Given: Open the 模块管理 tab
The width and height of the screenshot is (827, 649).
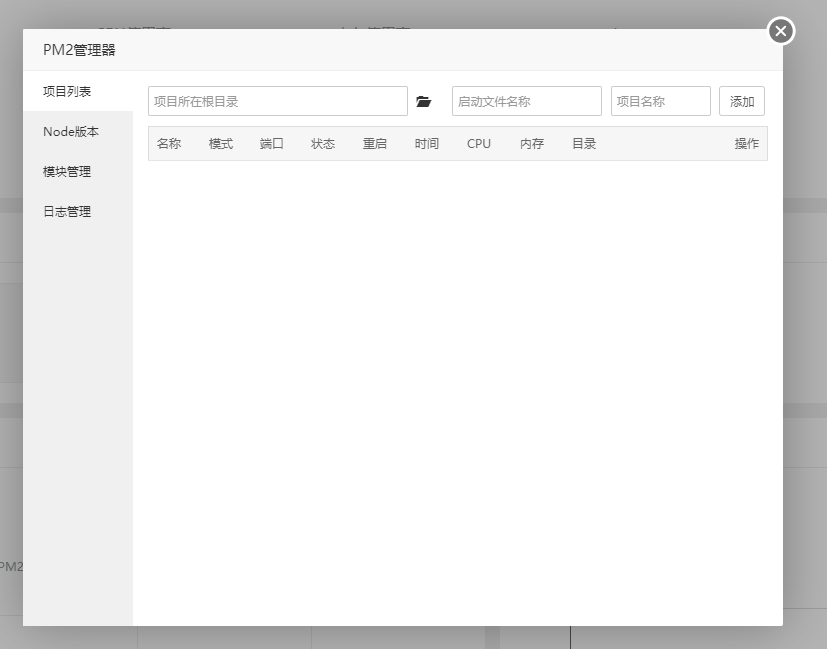Looking at the screenshot, I should coord(78,171).
